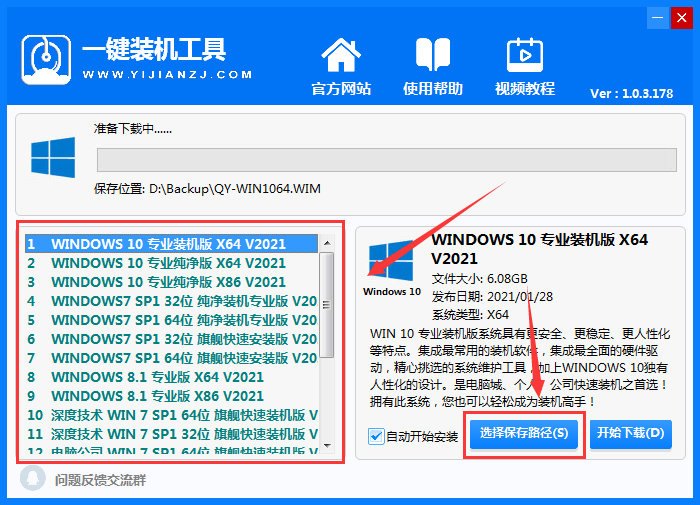
Task: Toggle the 自动开始安装 checkbox
Action: [x=376, y=436]
